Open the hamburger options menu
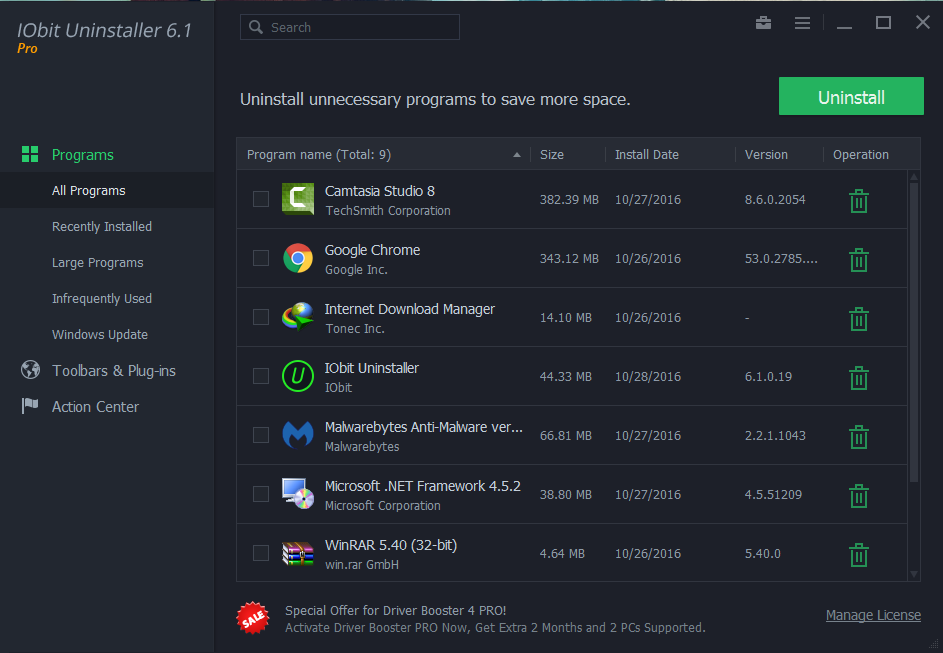 [802, 23]
